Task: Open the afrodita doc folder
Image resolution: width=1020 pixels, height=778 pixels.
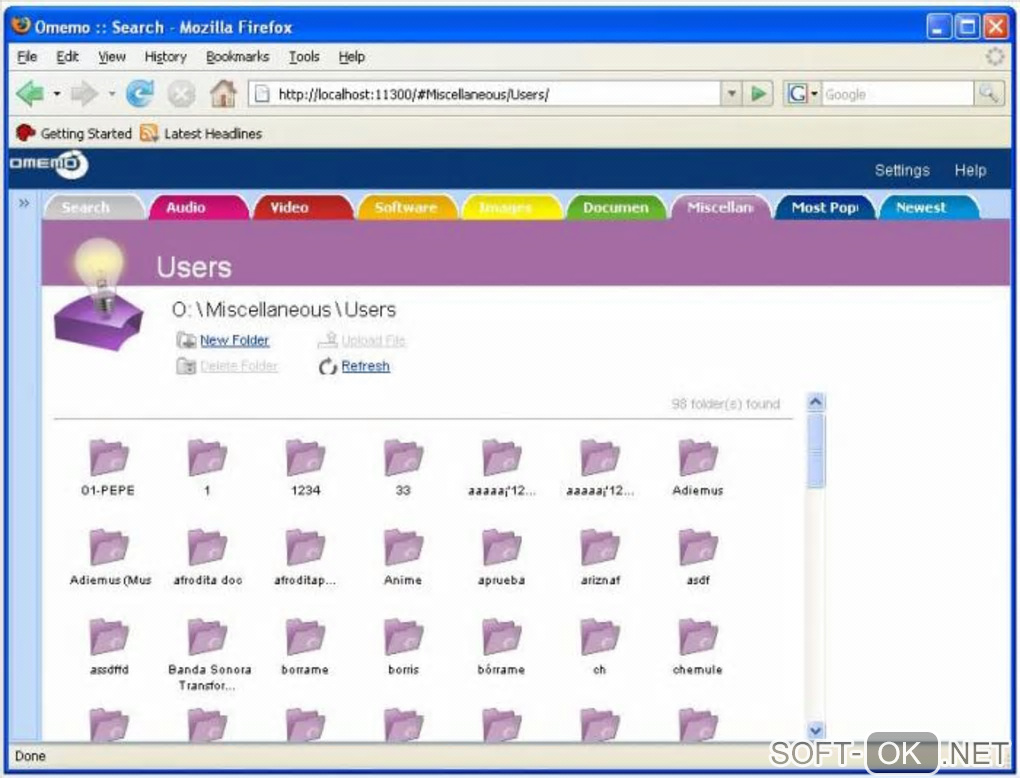Action: [208, 557]
